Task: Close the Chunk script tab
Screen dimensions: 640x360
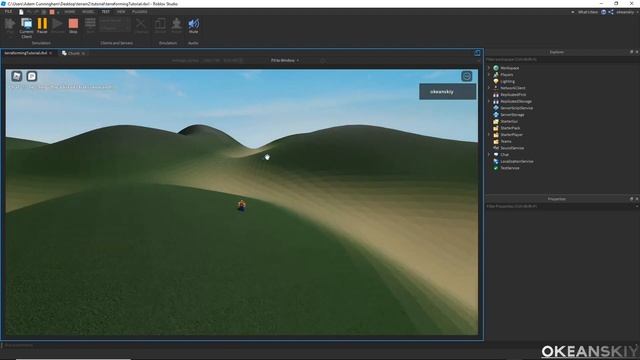Action: [83, 53]
